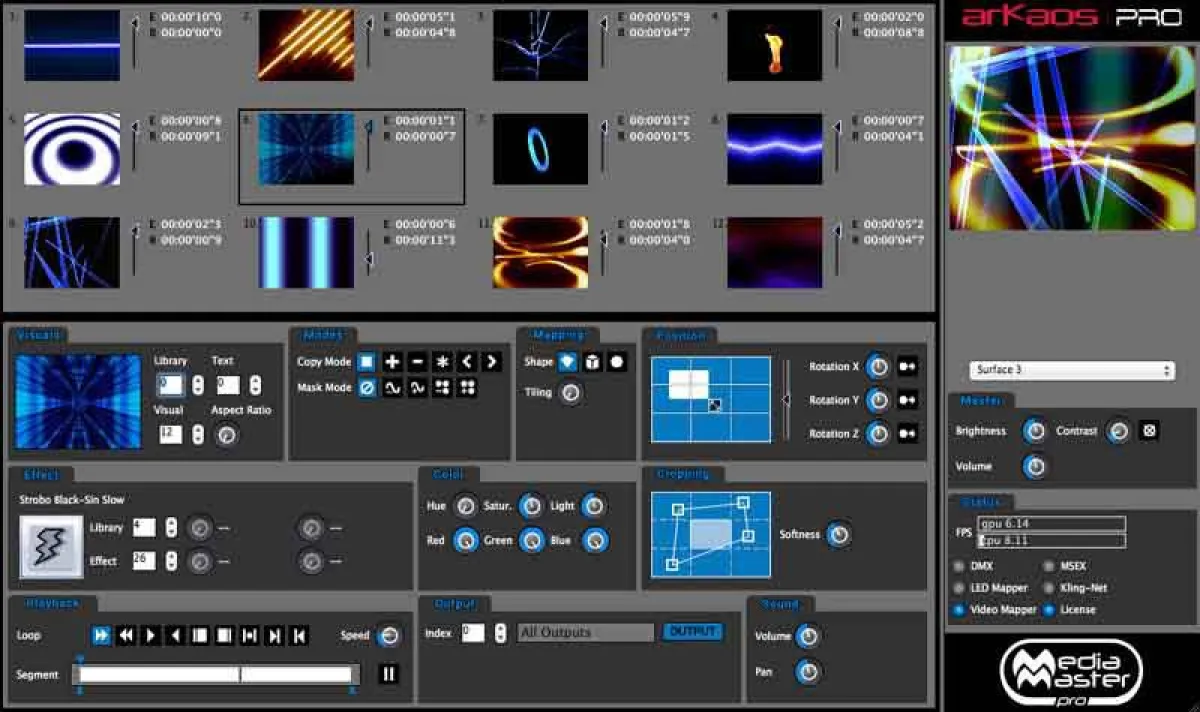This screenshot has height=712, width=1200.
Task: Activate the Kling-Net toggle
Action: coord(1048,587)
